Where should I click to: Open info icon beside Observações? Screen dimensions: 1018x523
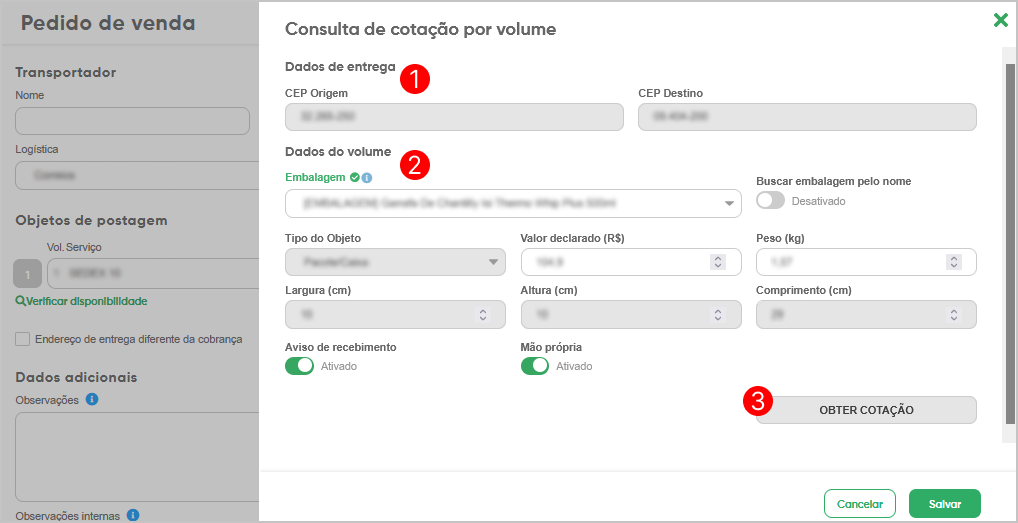coord(92,400)
